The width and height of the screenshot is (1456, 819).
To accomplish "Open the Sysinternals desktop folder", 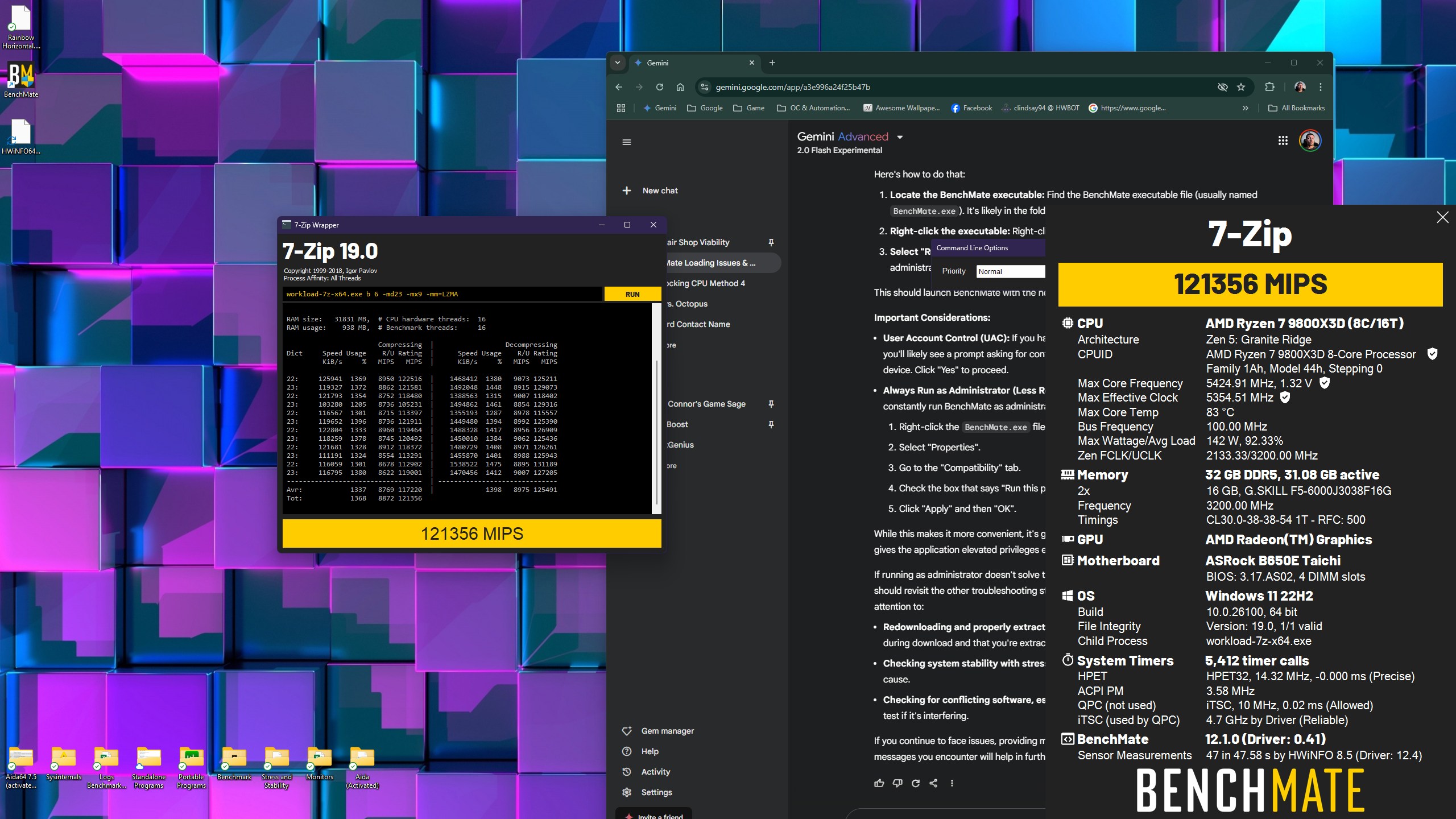I will (64, 764).
